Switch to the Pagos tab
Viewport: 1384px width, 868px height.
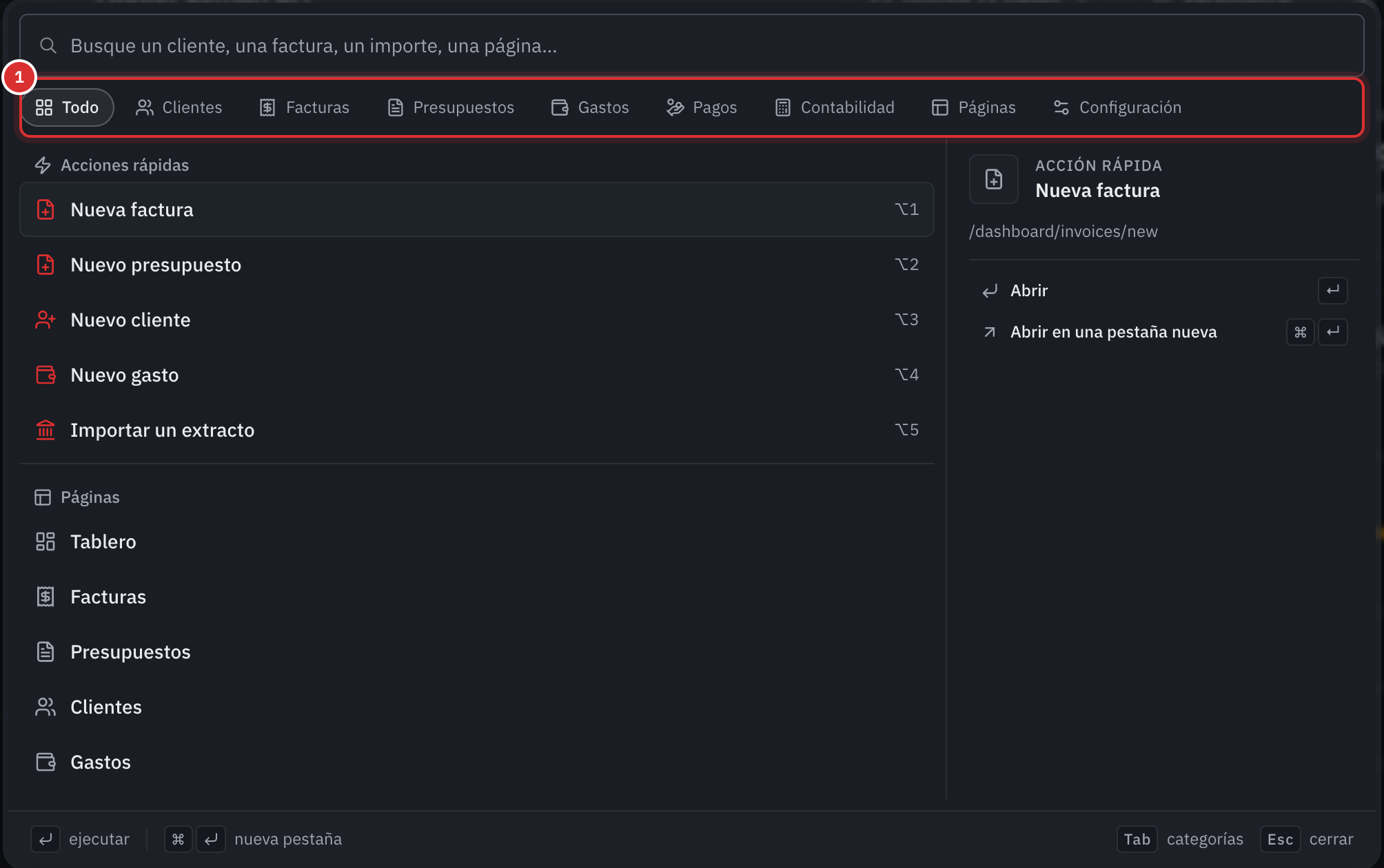click(x=702, y=107)
